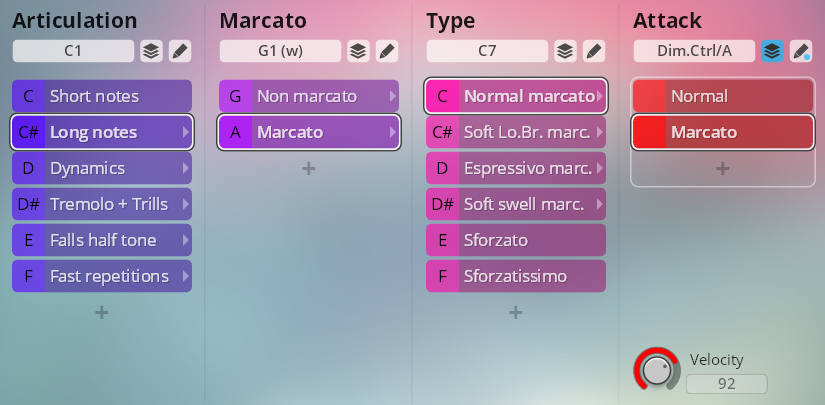Click the layers icon in Articulation column
Screen dimensions: 825x405
tap(150, 51)
